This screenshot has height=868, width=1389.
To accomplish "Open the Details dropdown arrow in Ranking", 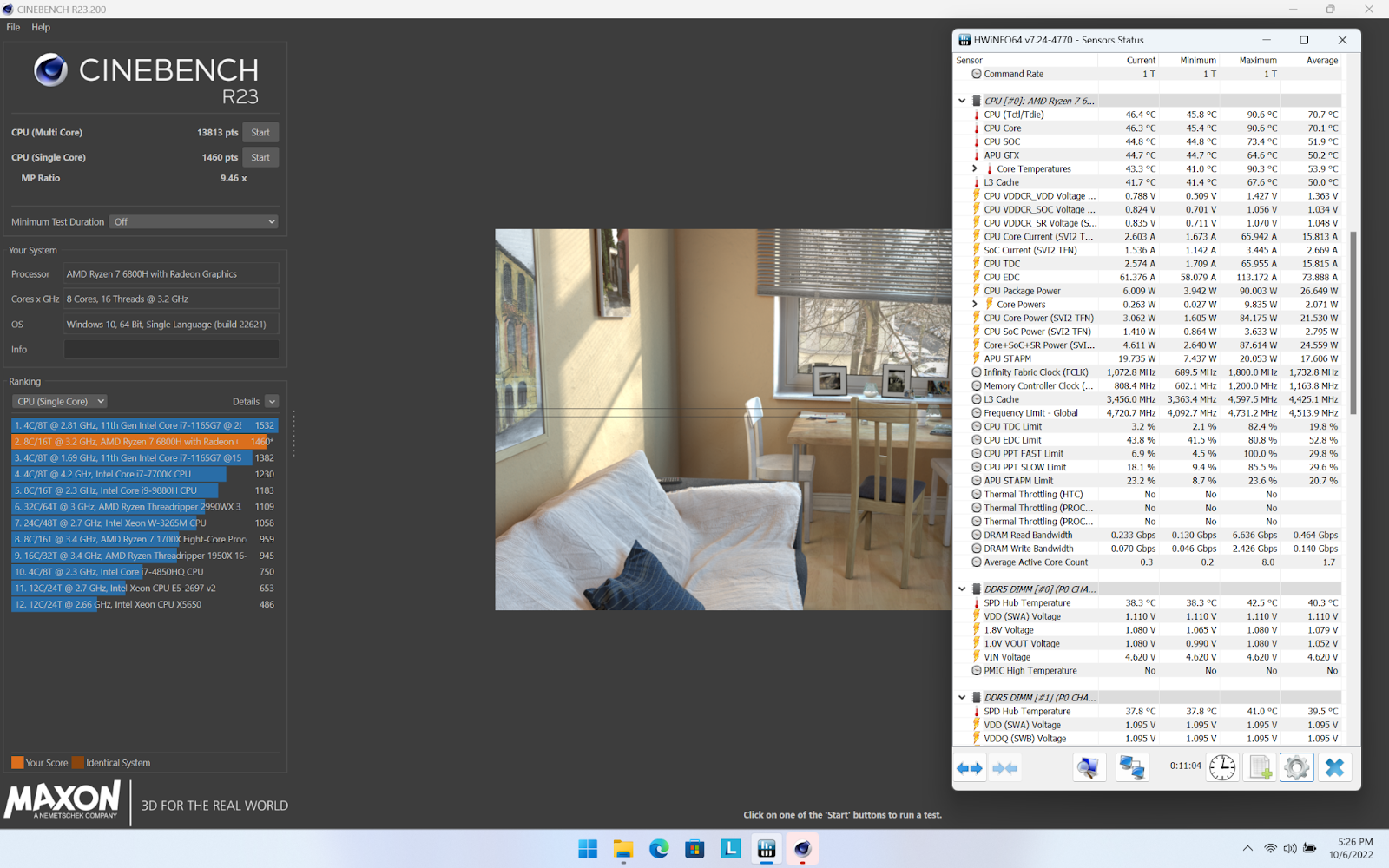I will pyautogui.click(x=272, y=401).
